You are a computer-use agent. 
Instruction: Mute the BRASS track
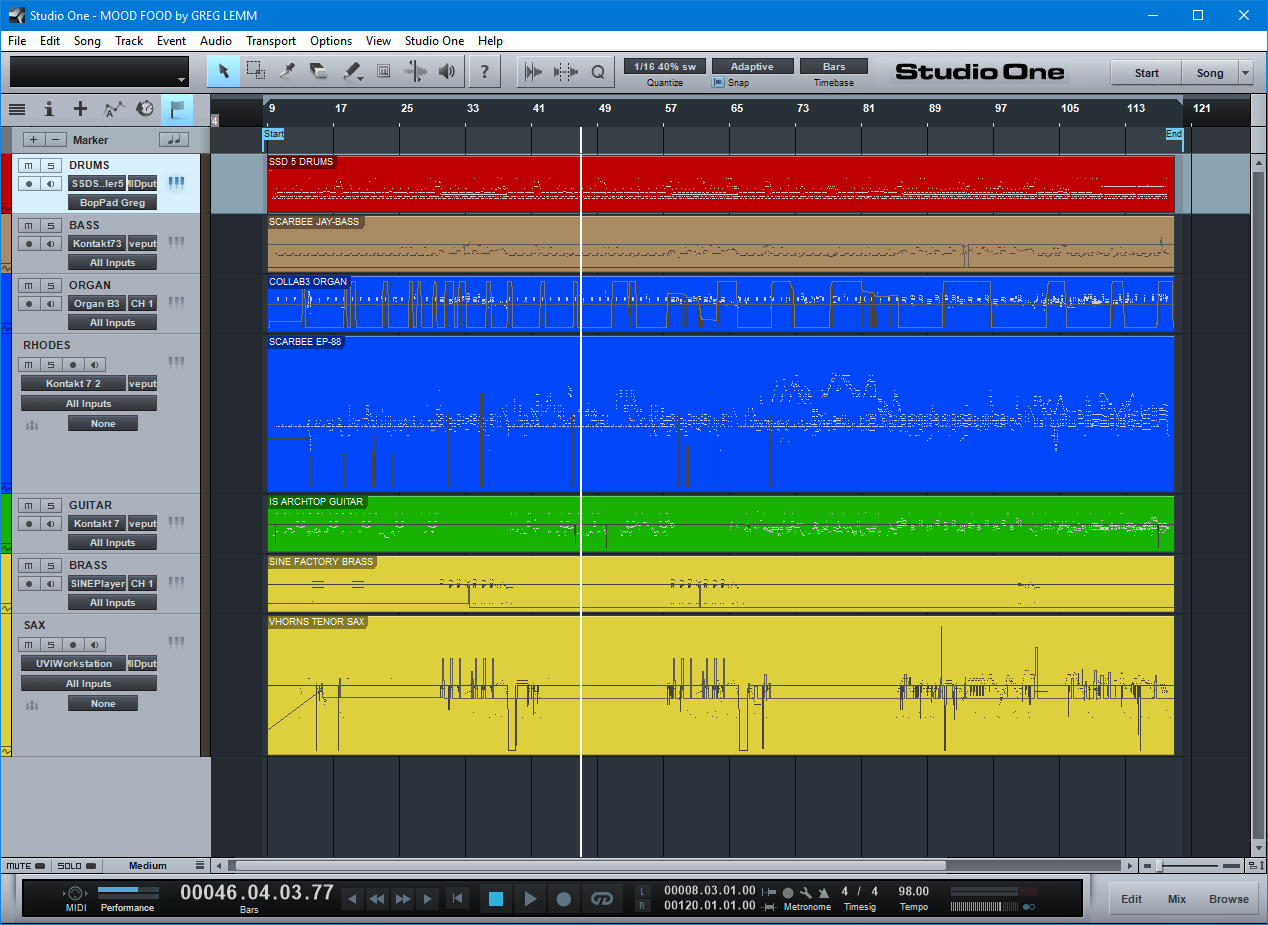(29, 565)
